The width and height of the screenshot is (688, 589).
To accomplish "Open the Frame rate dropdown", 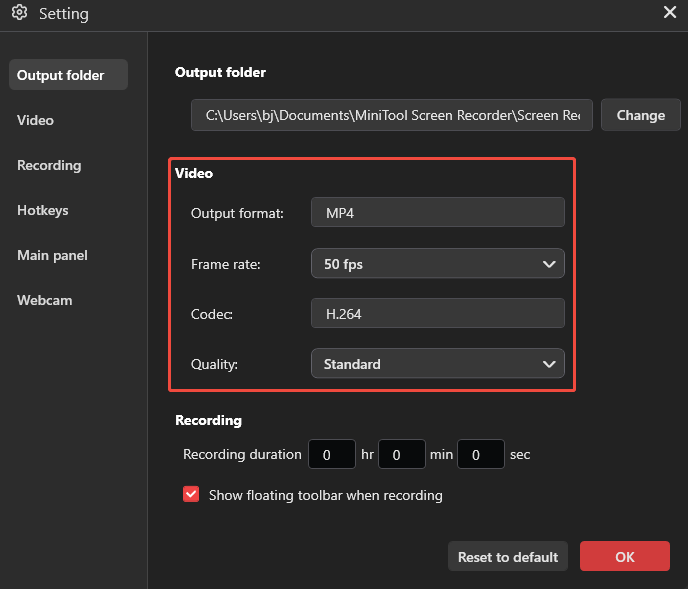I will tap(437, 264).
